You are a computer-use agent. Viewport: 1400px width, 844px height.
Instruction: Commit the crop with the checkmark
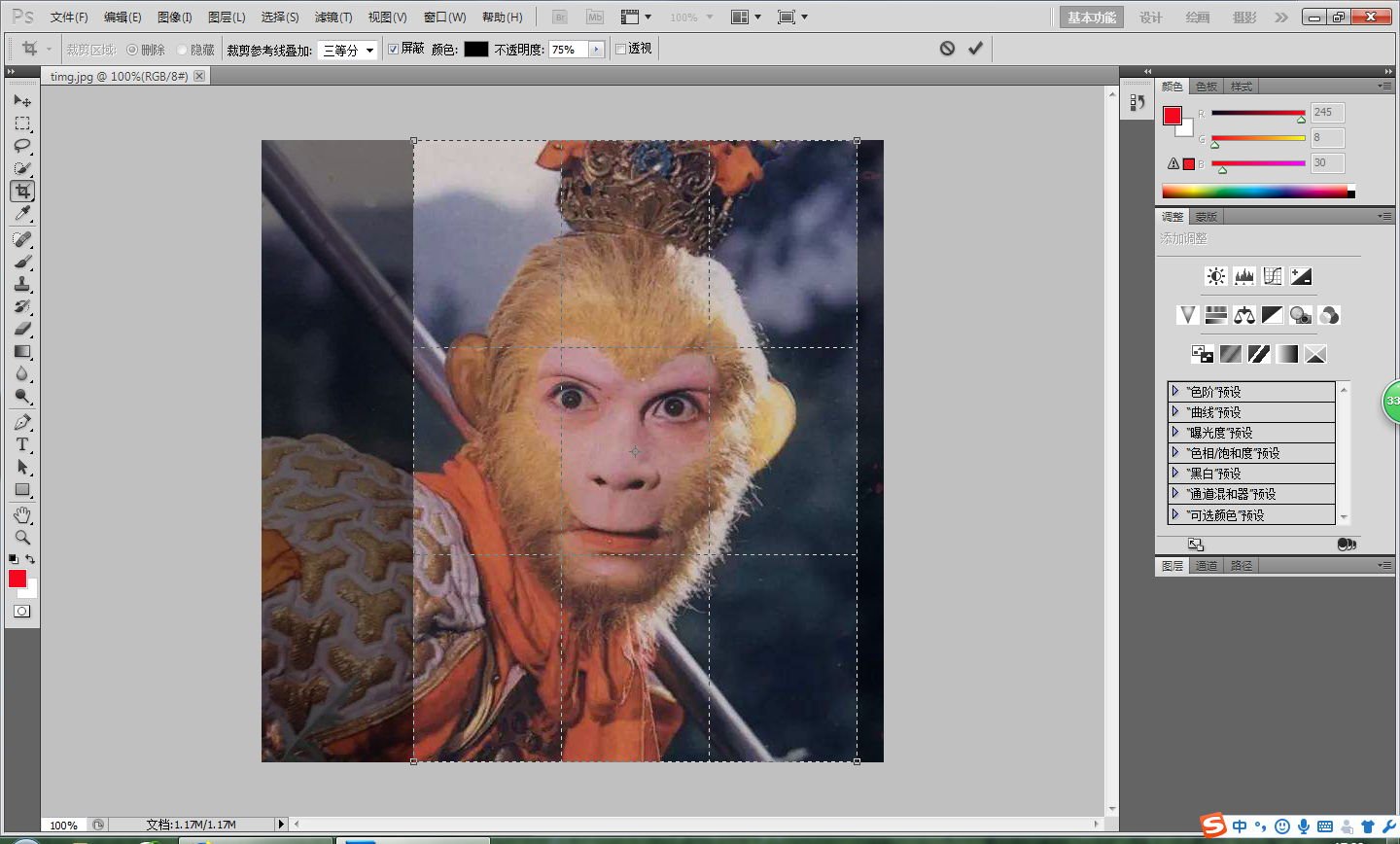975,49
